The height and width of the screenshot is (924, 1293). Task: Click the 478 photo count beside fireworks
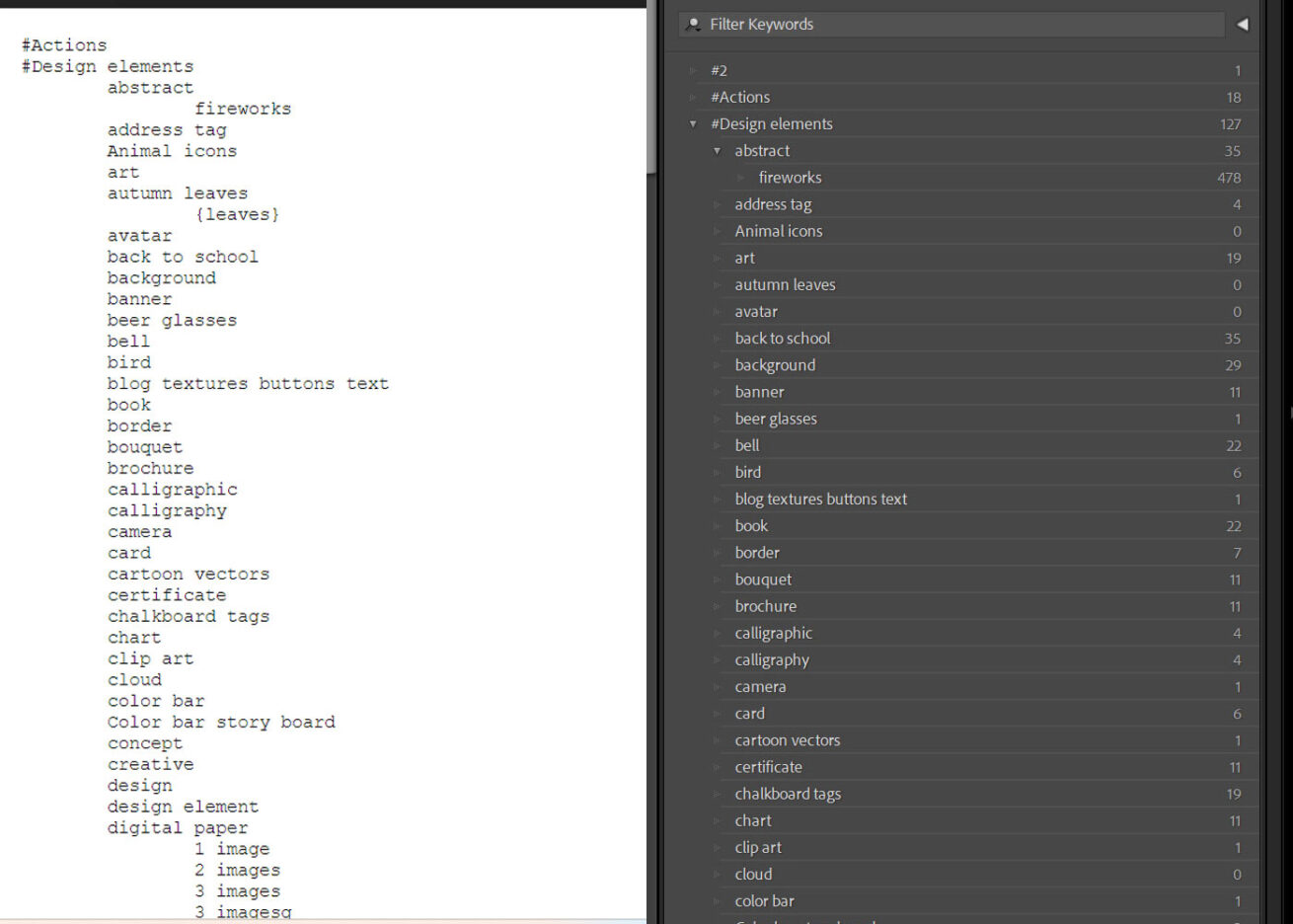tap(1228, 178)
